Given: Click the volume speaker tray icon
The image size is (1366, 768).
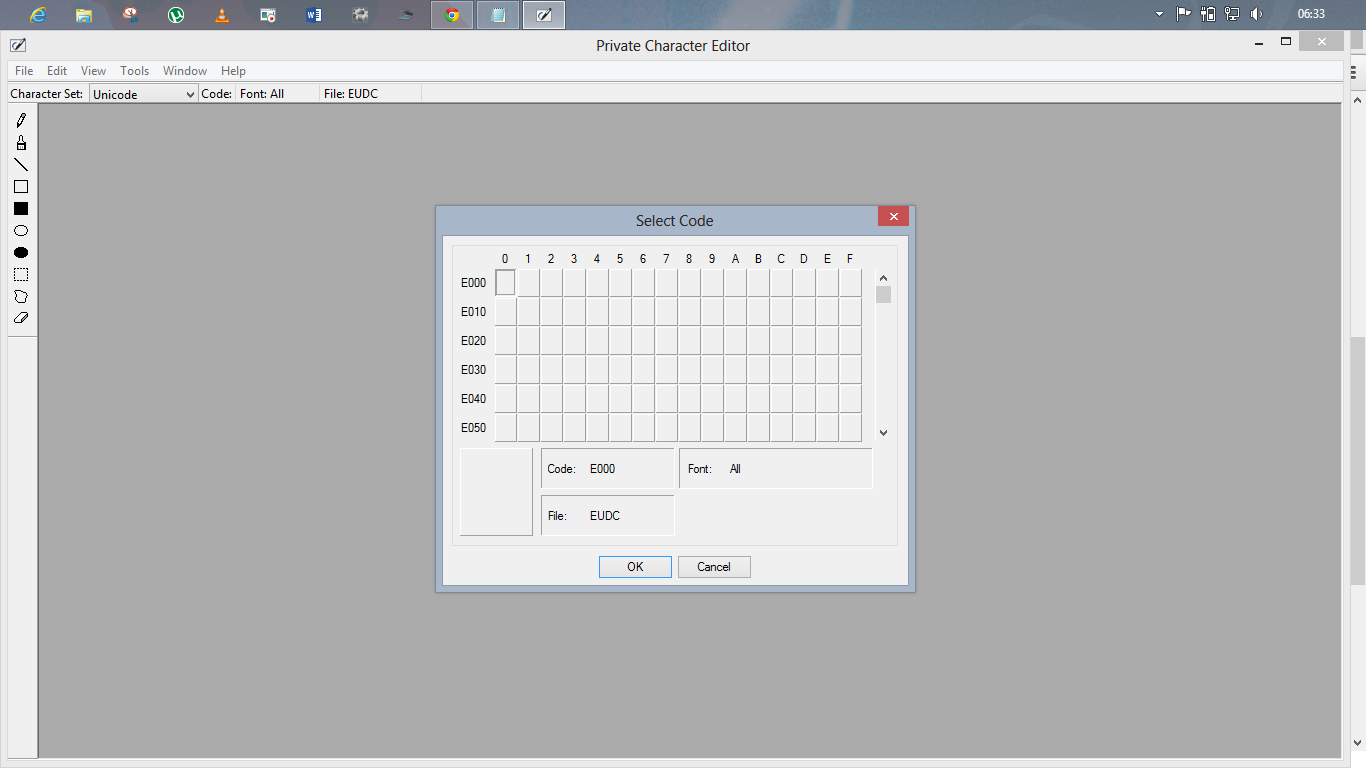Looking at the screenshot, I should 1256,14.
